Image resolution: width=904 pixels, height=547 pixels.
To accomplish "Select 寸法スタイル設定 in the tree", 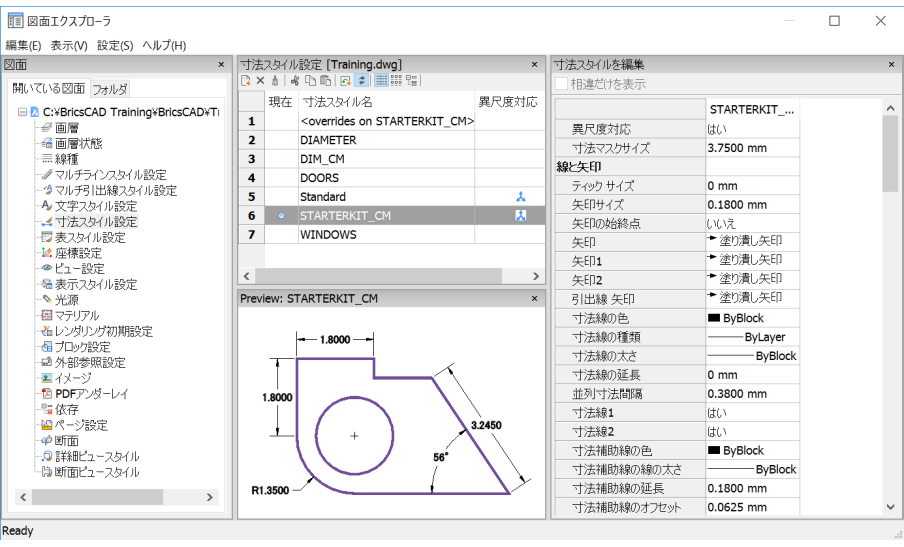I will tap(96, 221).
